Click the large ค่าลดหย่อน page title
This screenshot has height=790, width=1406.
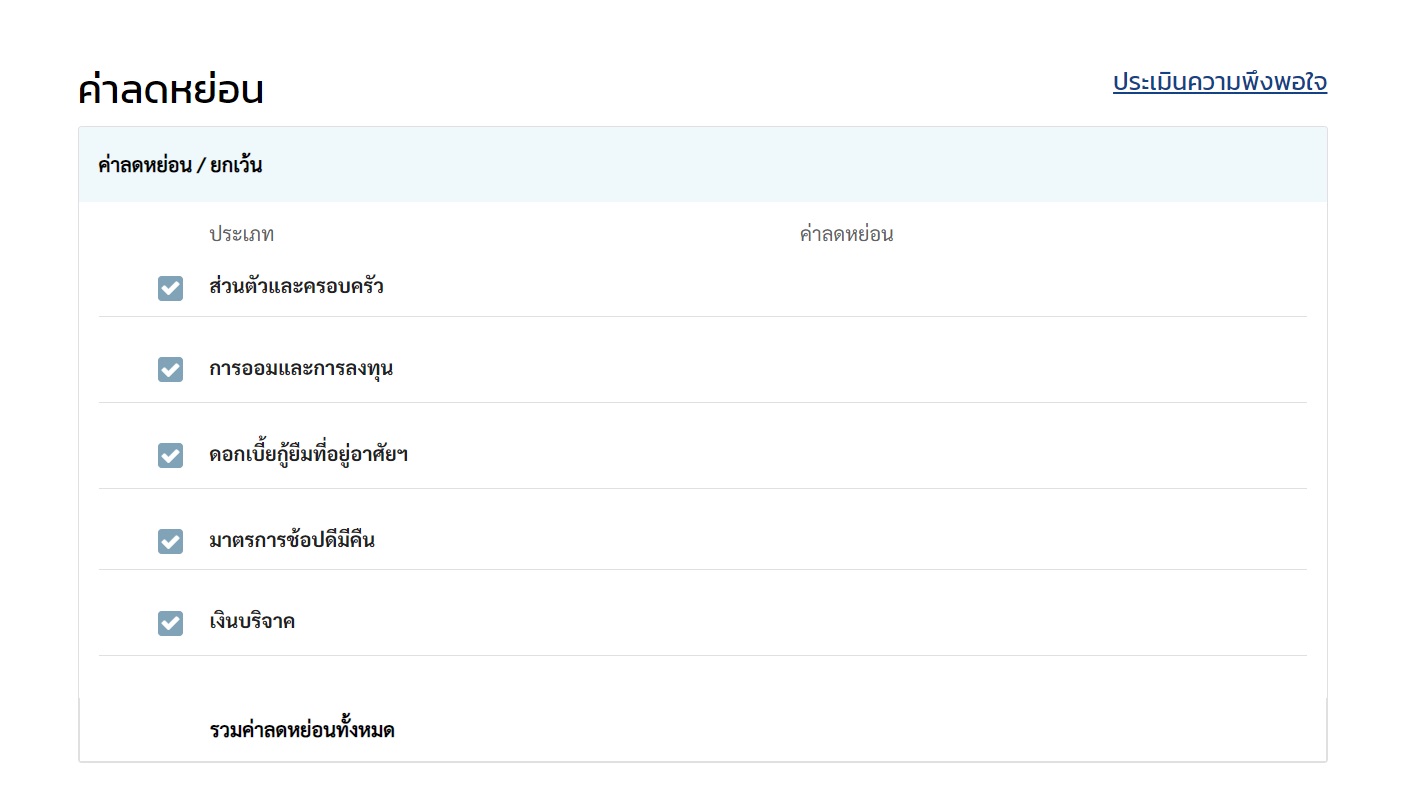point(171,90)
